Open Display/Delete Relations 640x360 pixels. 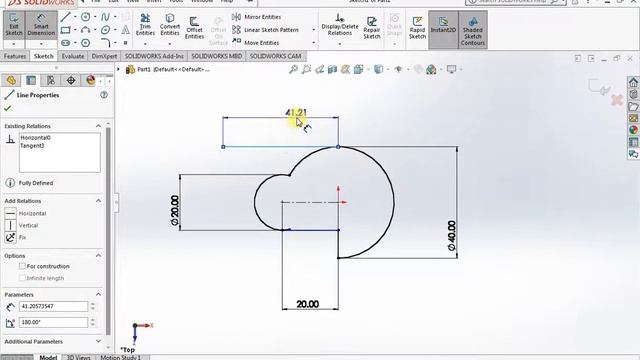[340, 24]
